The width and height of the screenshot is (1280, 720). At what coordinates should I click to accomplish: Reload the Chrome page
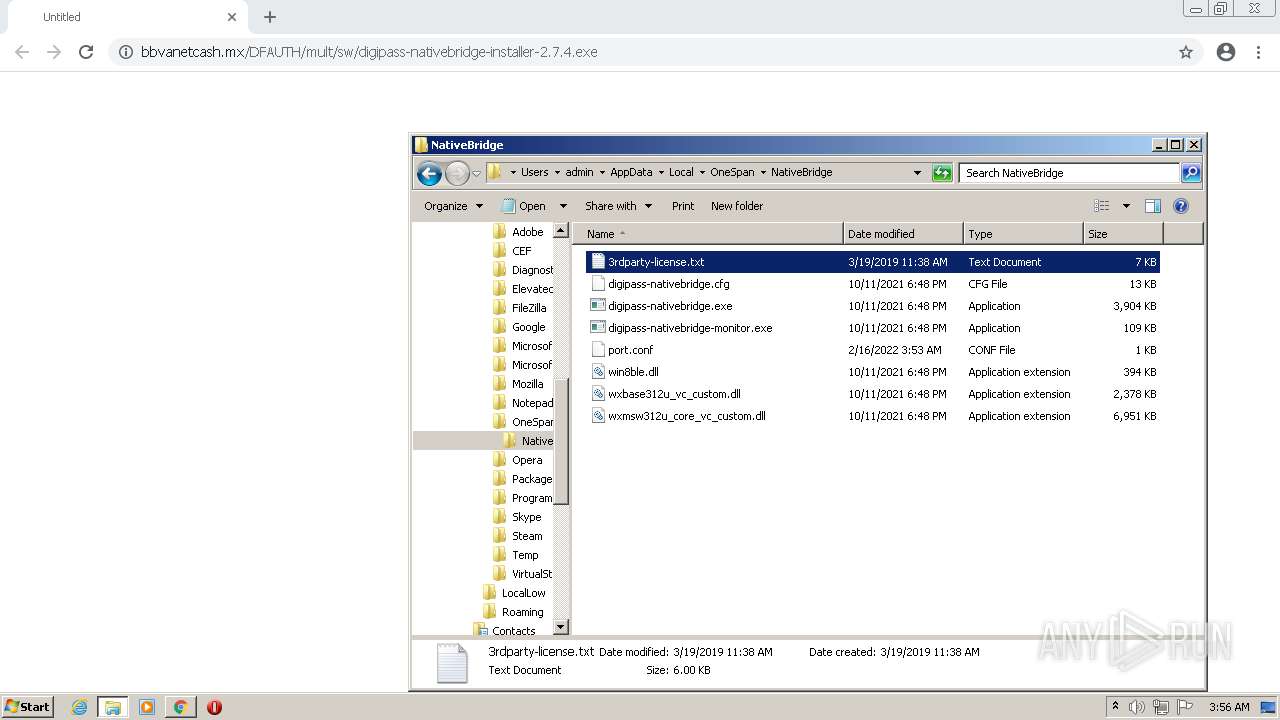pos(86,52)
